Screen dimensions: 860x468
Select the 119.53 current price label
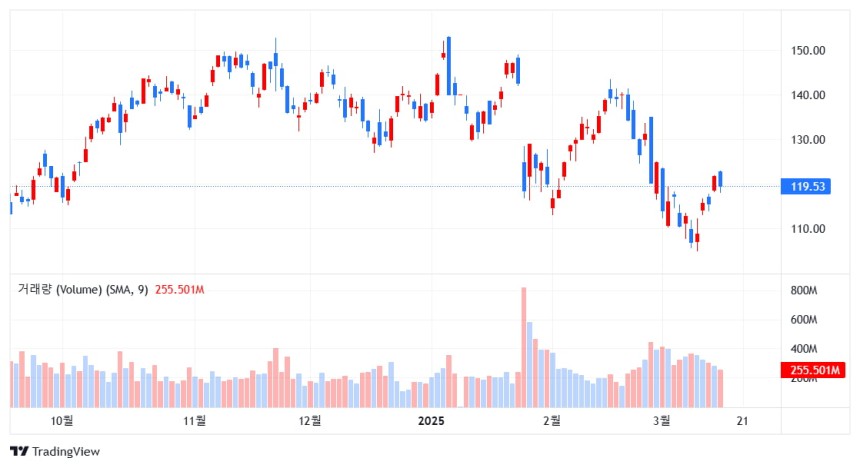tap(807, 187)
